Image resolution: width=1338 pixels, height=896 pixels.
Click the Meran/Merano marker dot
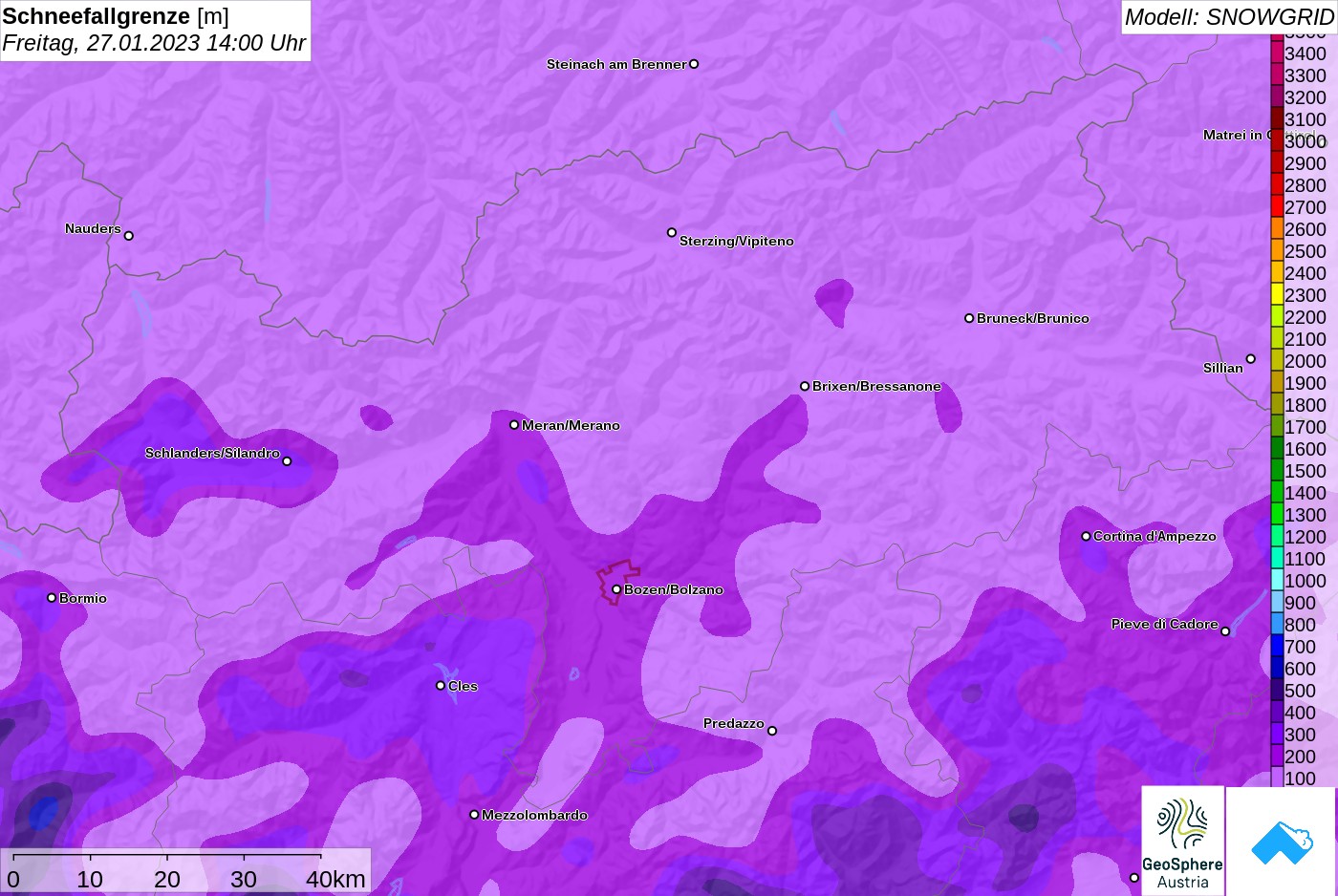[514, 425]
